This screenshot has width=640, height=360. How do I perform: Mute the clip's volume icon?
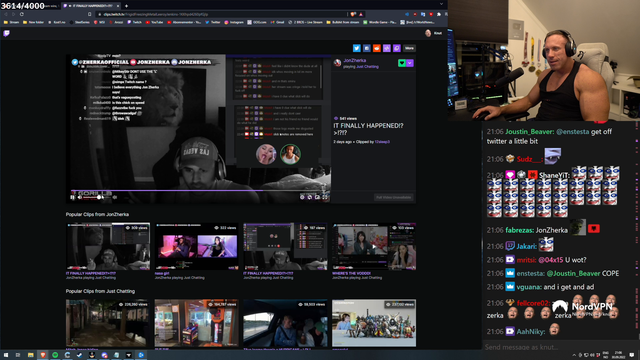tap(80, 198)
